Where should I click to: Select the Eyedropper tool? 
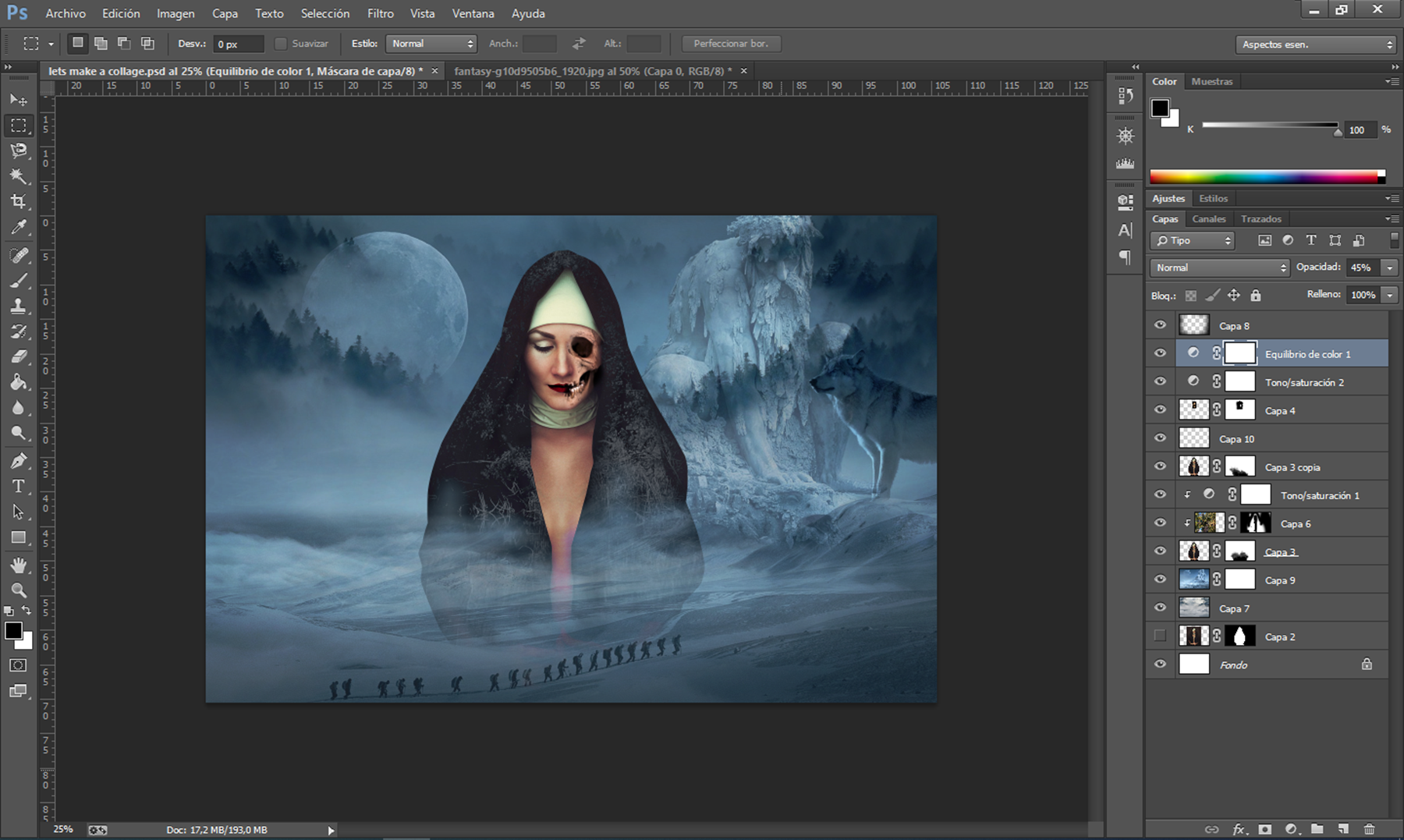19,227
